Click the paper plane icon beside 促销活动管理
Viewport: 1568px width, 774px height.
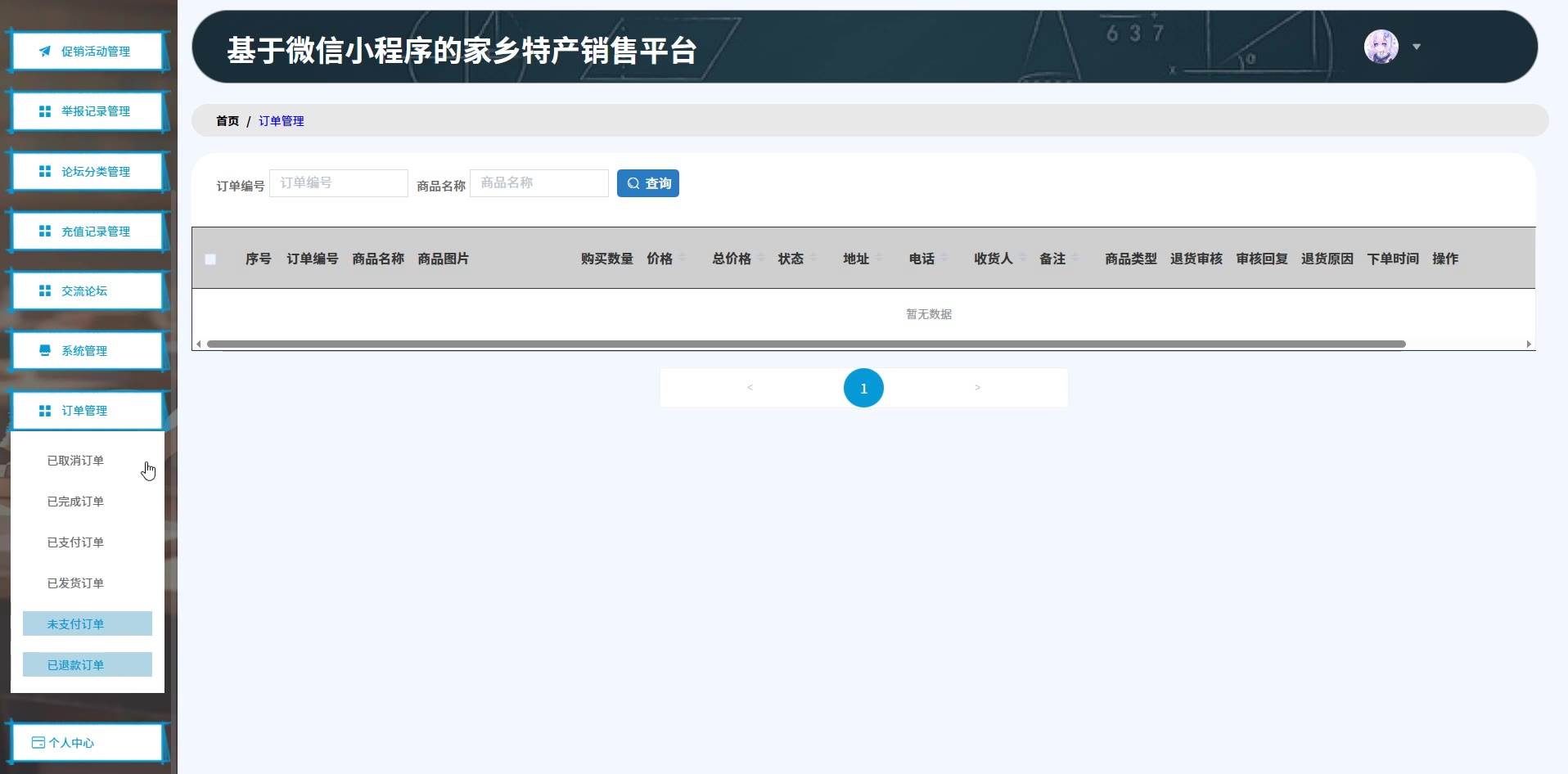coord(45,52)
